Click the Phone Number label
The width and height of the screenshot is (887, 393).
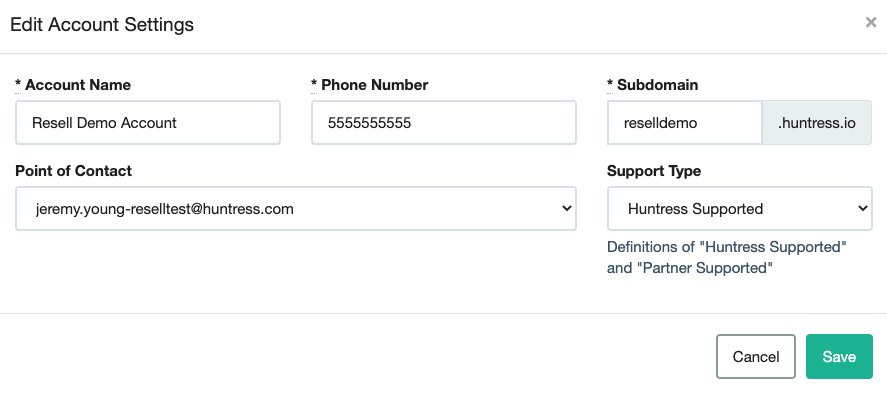tap(374, 85)
